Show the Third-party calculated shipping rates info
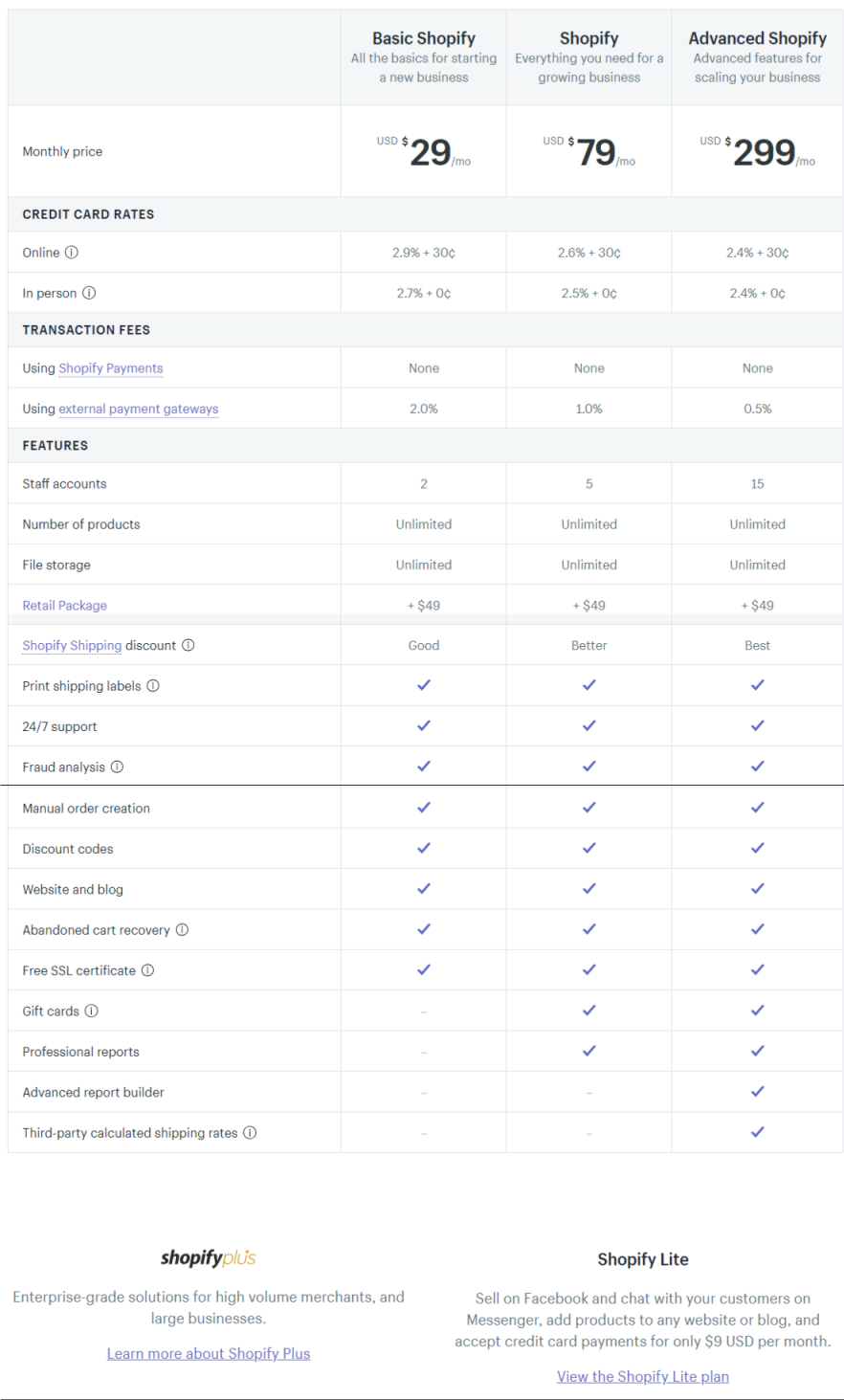 pos(250,1132)
